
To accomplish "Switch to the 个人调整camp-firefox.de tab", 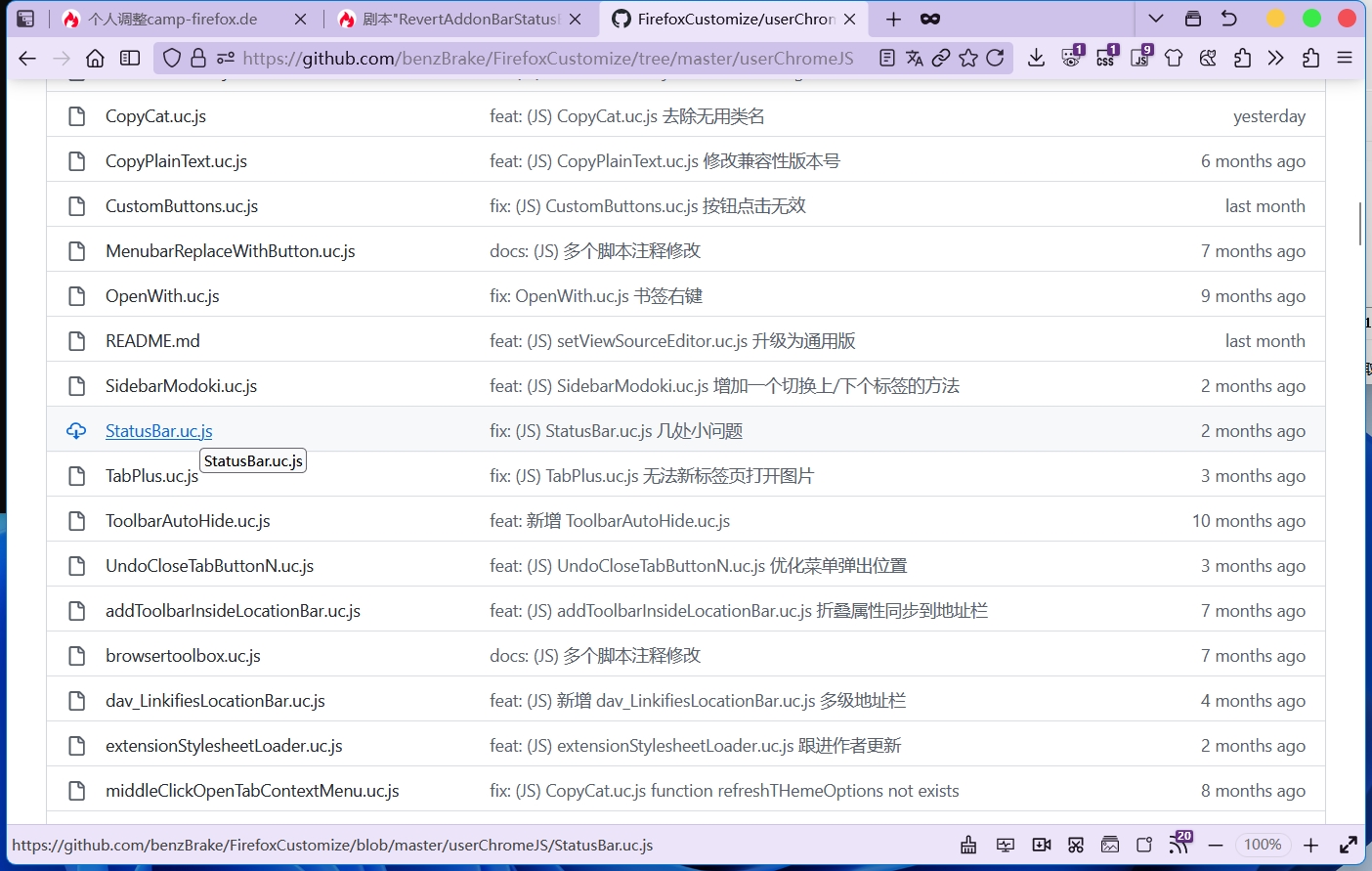I will (183, 19).
